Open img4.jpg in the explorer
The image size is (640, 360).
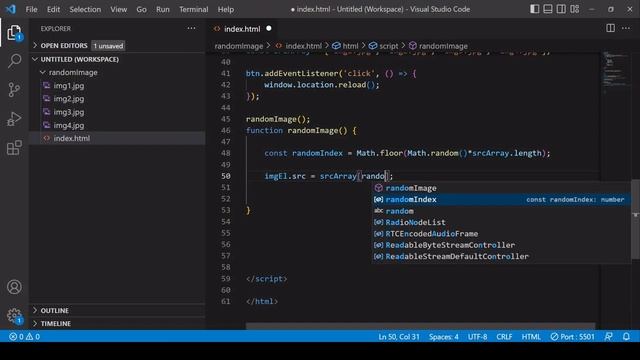click(x=117, y=125)
